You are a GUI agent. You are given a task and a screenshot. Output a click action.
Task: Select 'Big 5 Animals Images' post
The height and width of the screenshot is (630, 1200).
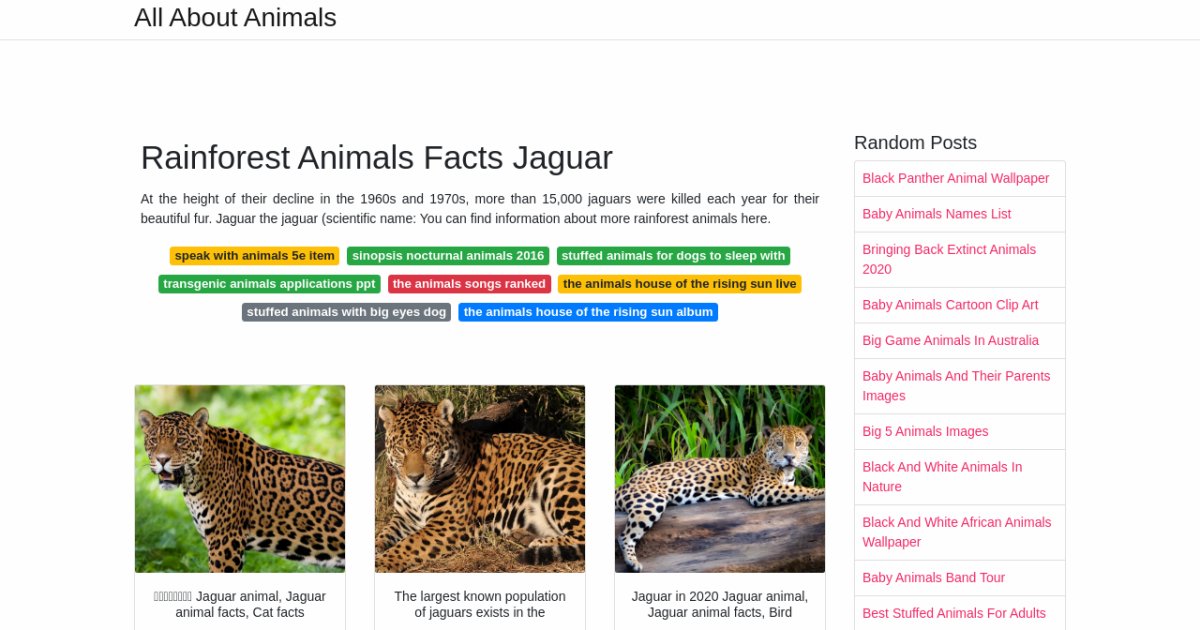click(925, 432)
